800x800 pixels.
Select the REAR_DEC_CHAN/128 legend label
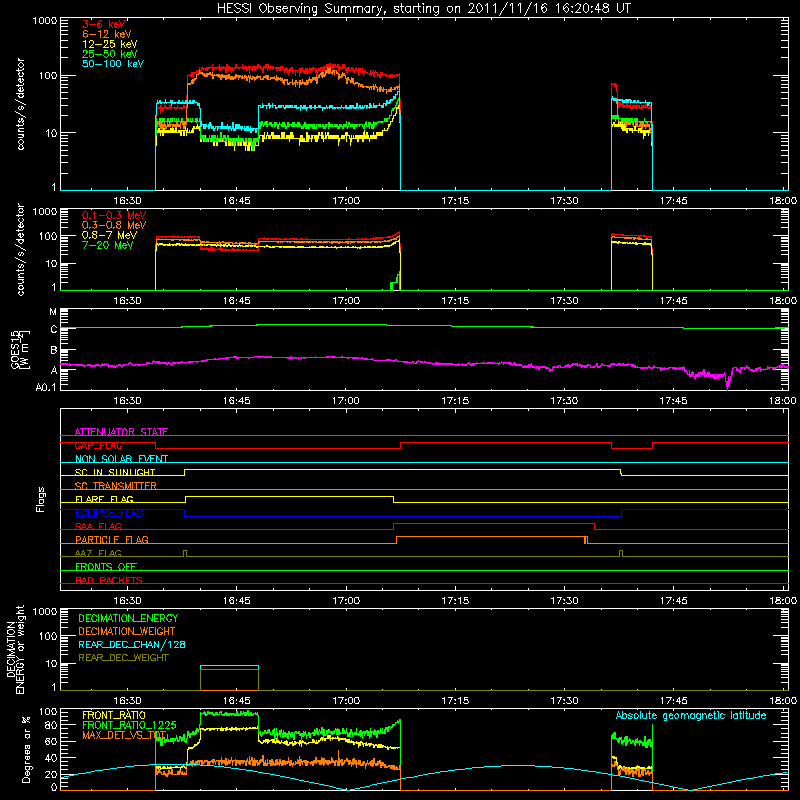pos(132,644)
